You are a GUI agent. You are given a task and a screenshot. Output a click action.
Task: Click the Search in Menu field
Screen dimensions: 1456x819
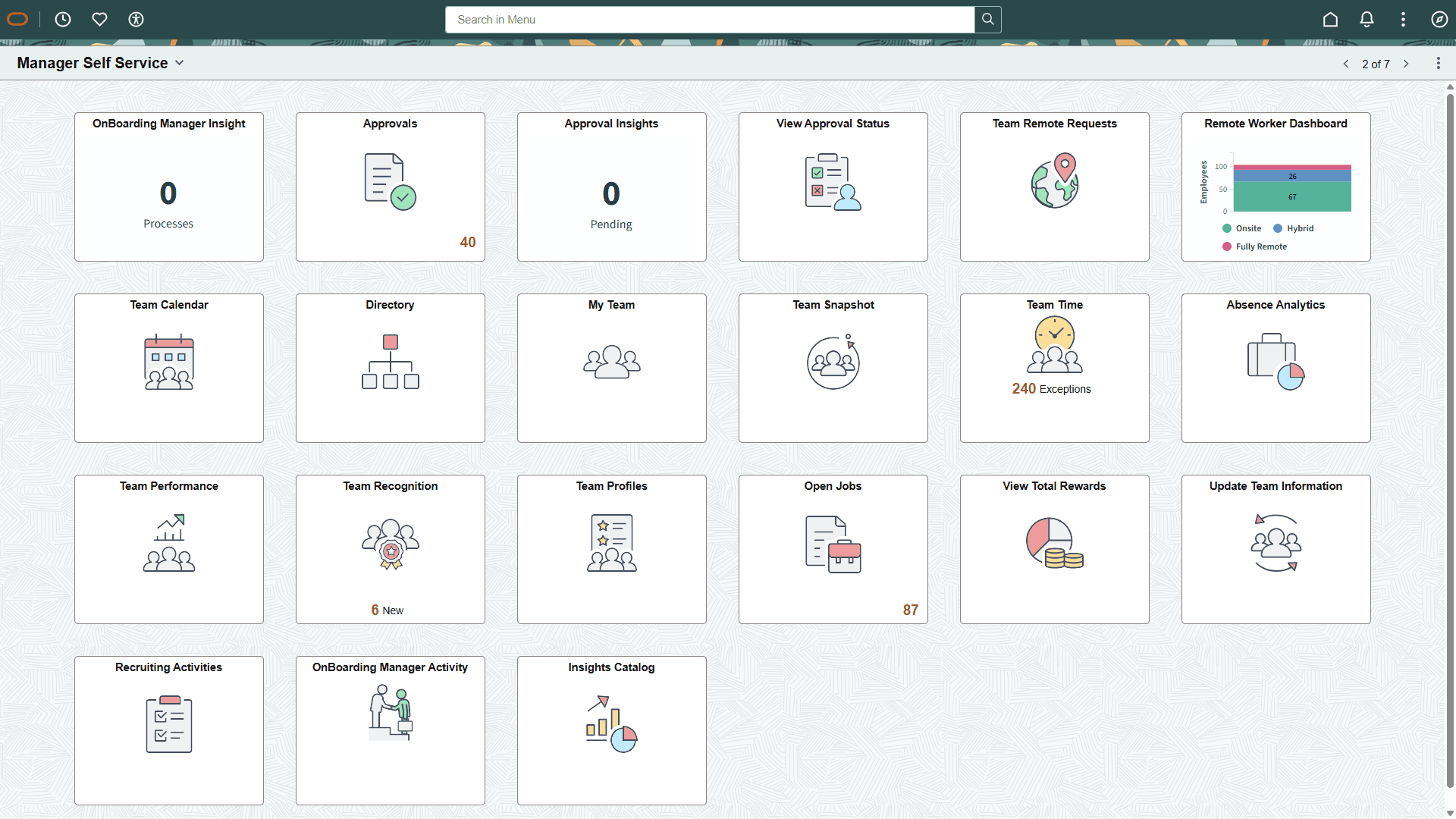[709, 20]
